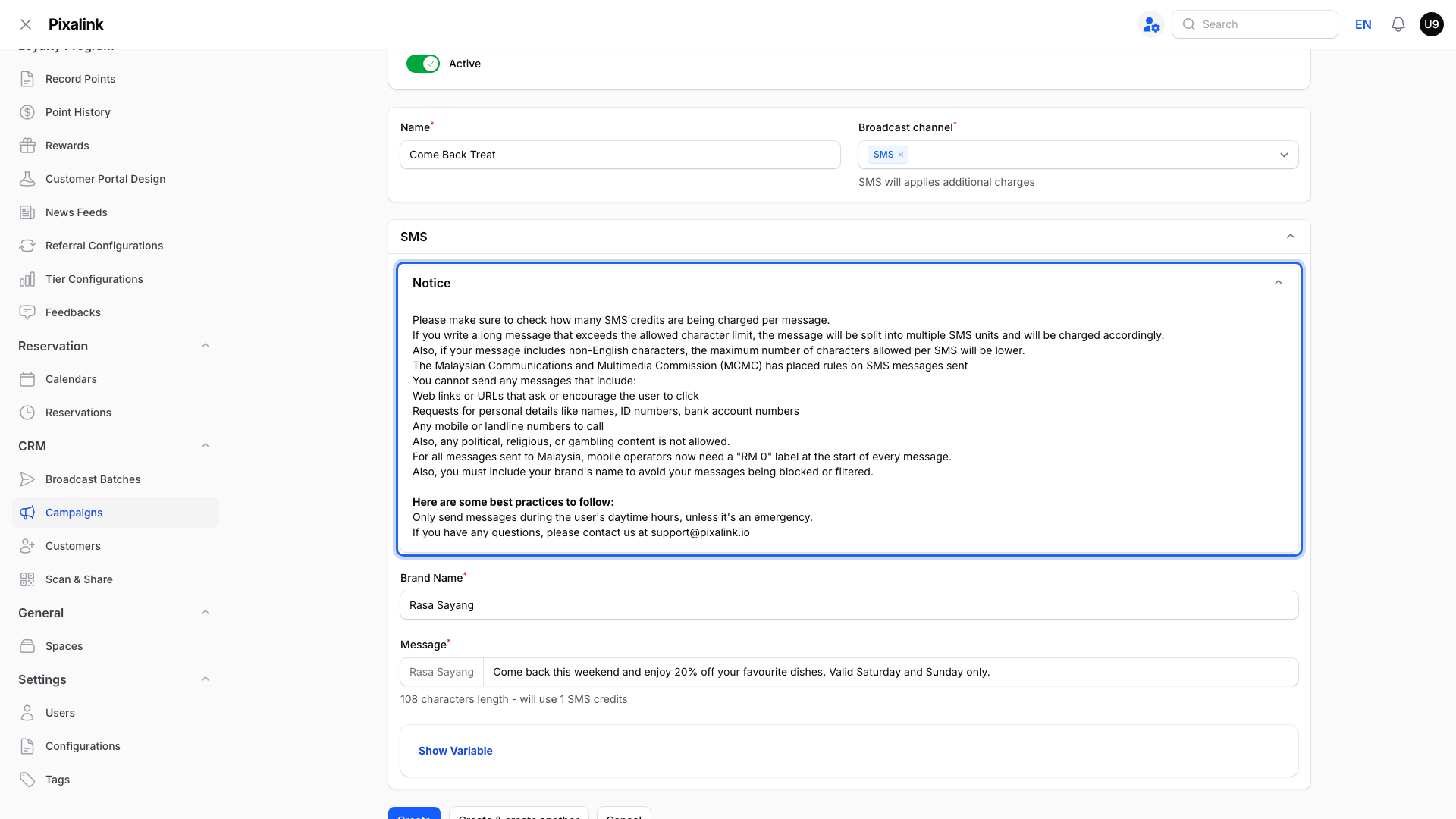Click the Show Variable link
The height and width of the screenshot is (819, 1456).
(455, 751)
